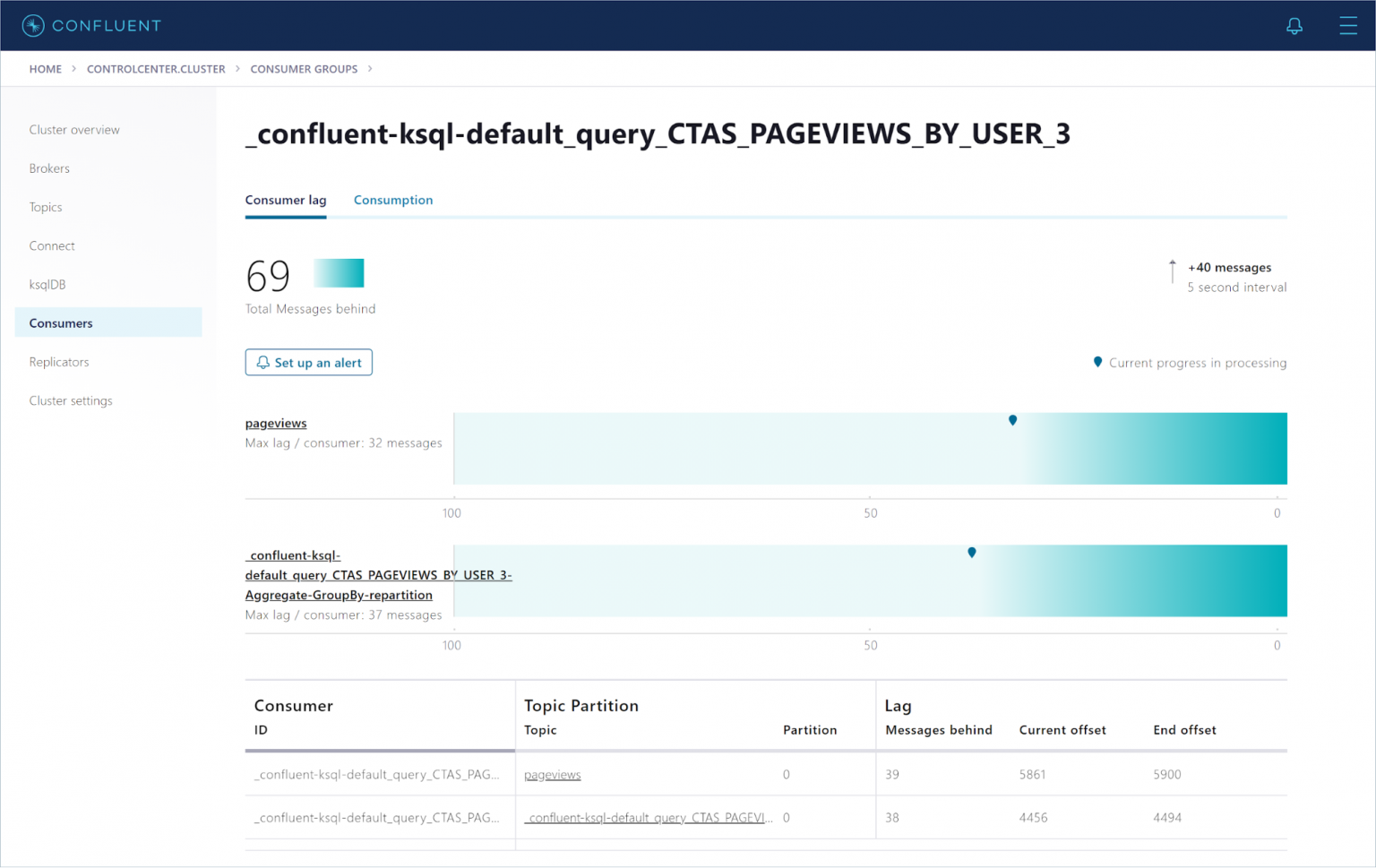Click the CONSUMER GROUPS breadcrumb
This screenshot has height=868, width=1376.
pyautogui.click(x=304, y=69)
